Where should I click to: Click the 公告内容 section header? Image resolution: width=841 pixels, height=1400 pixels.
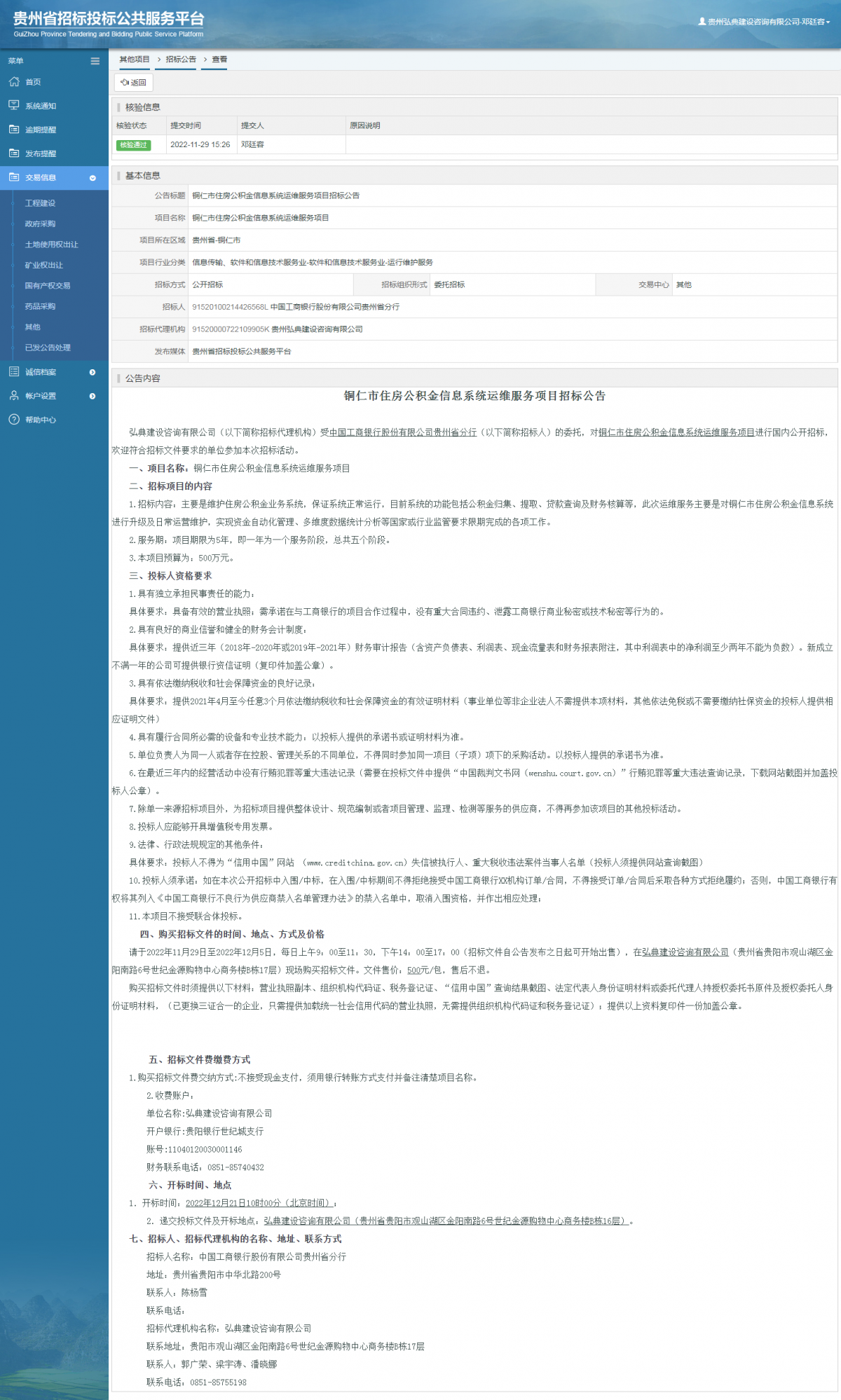pyautogui.click(x=142, y=378)
